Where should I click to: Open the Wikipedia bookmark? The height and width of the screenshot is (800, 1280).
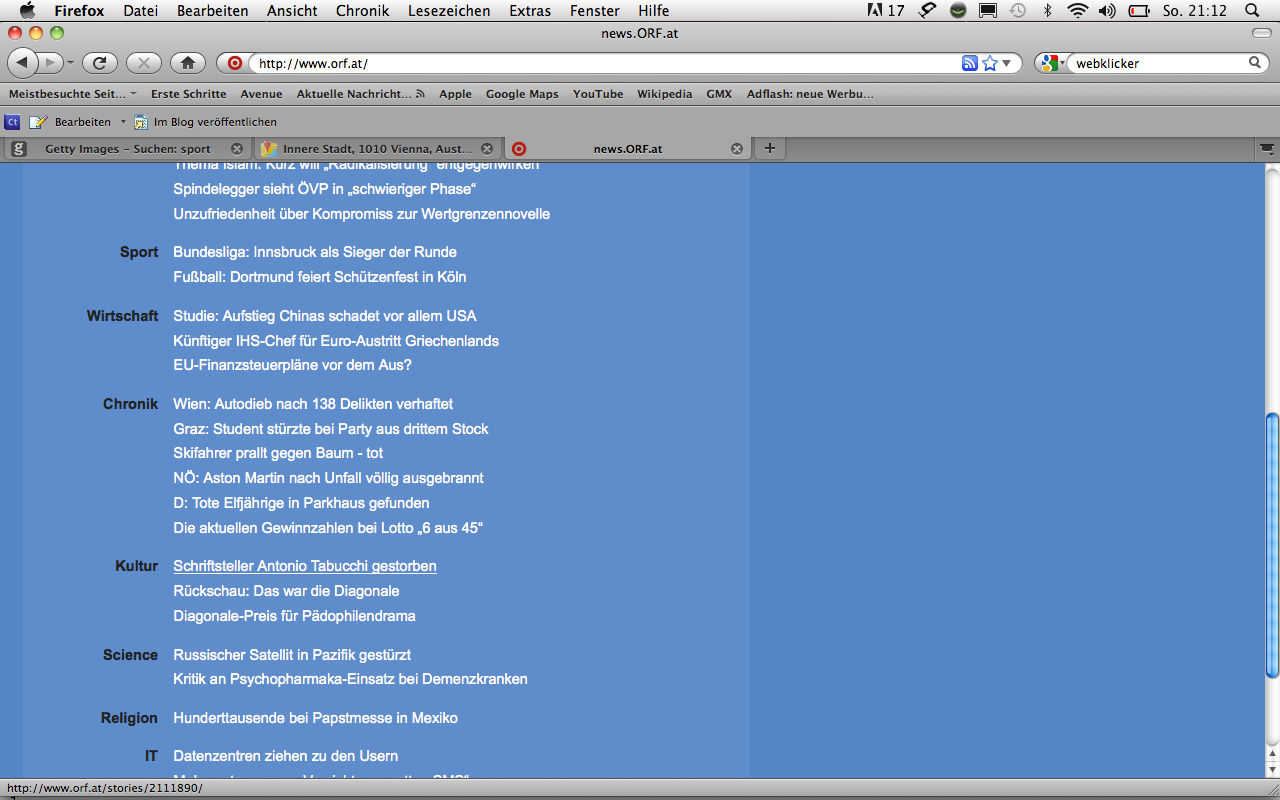click(x=665, y=94)
